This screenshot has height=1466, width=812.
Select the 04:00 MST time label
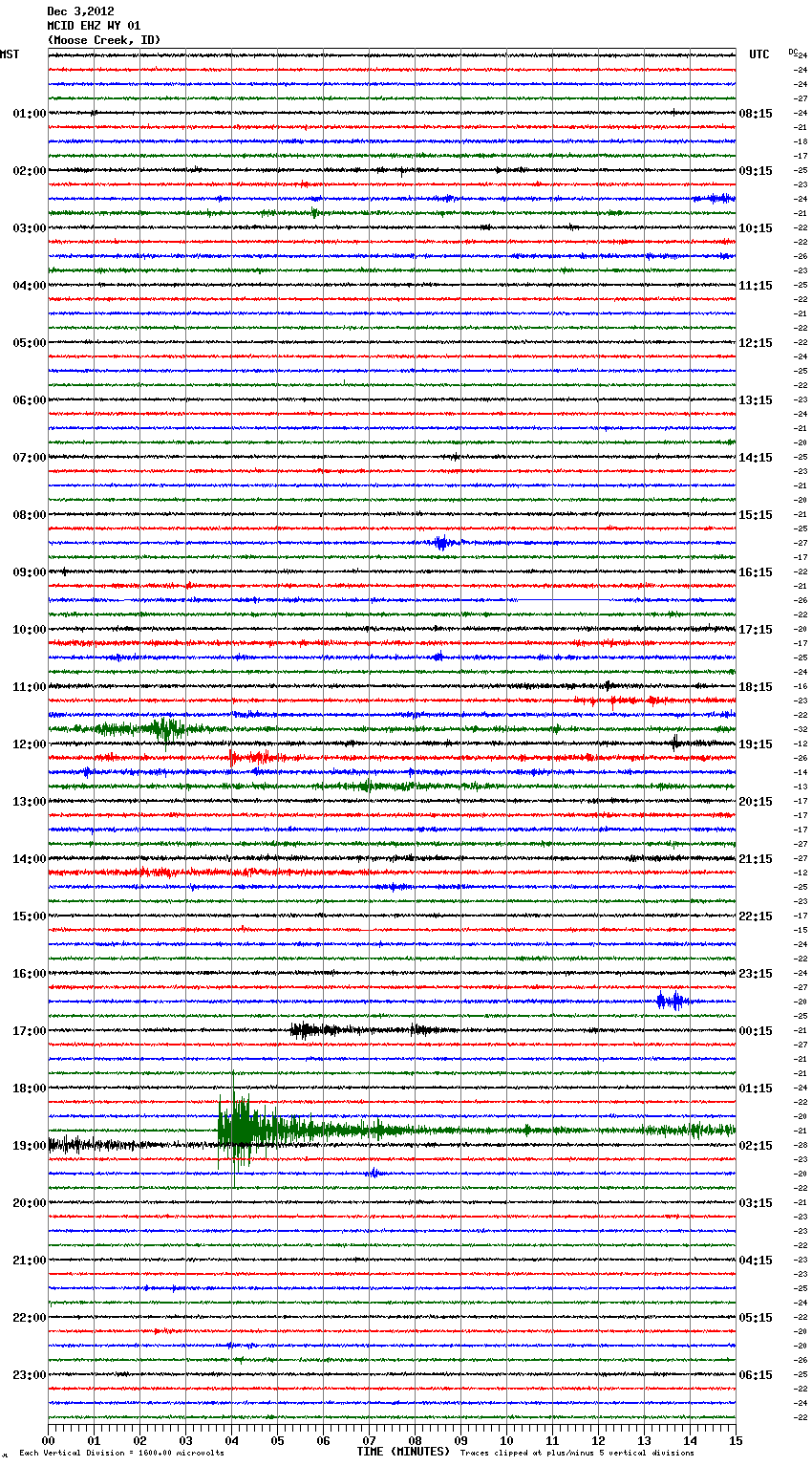coord(29,286)
